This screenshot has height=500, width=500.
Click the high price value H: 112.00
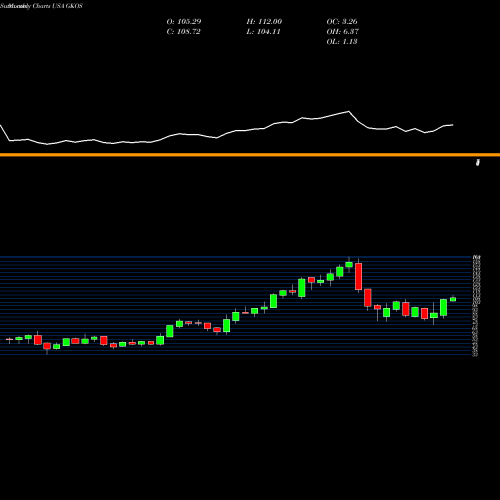pos(264,22)
